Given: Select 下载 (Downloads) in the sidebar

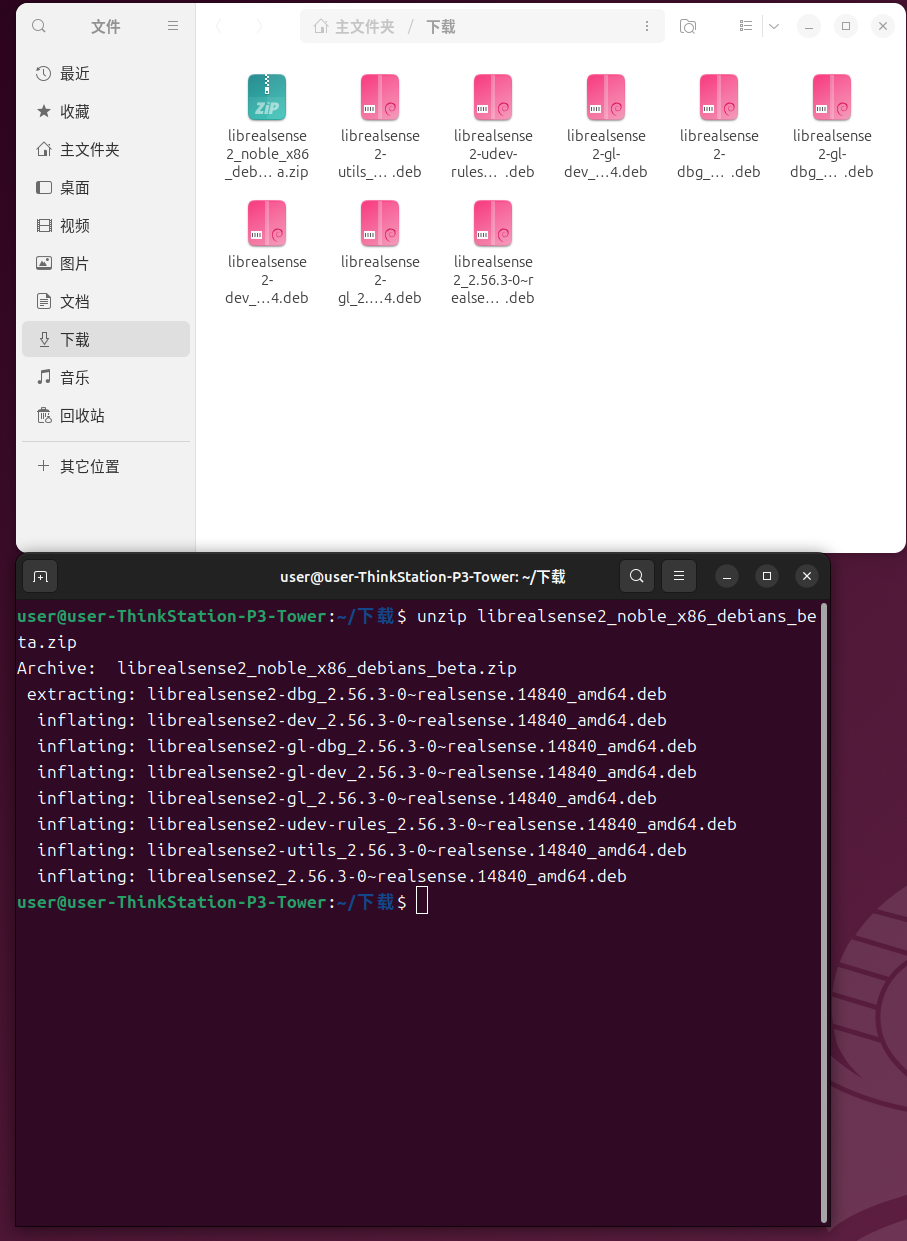Looking at the screenshot, I should pyautogui.click(x=105, y=339).
